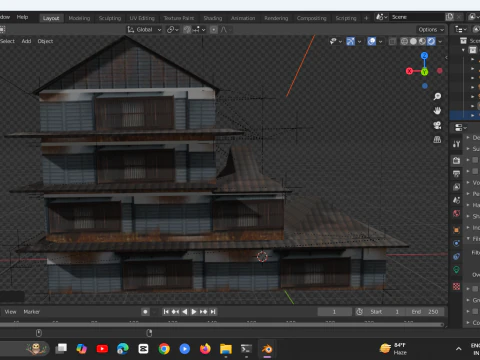Open outliner display mode dropdown
This screenshot has width=480, height=360.
(461, 30)
